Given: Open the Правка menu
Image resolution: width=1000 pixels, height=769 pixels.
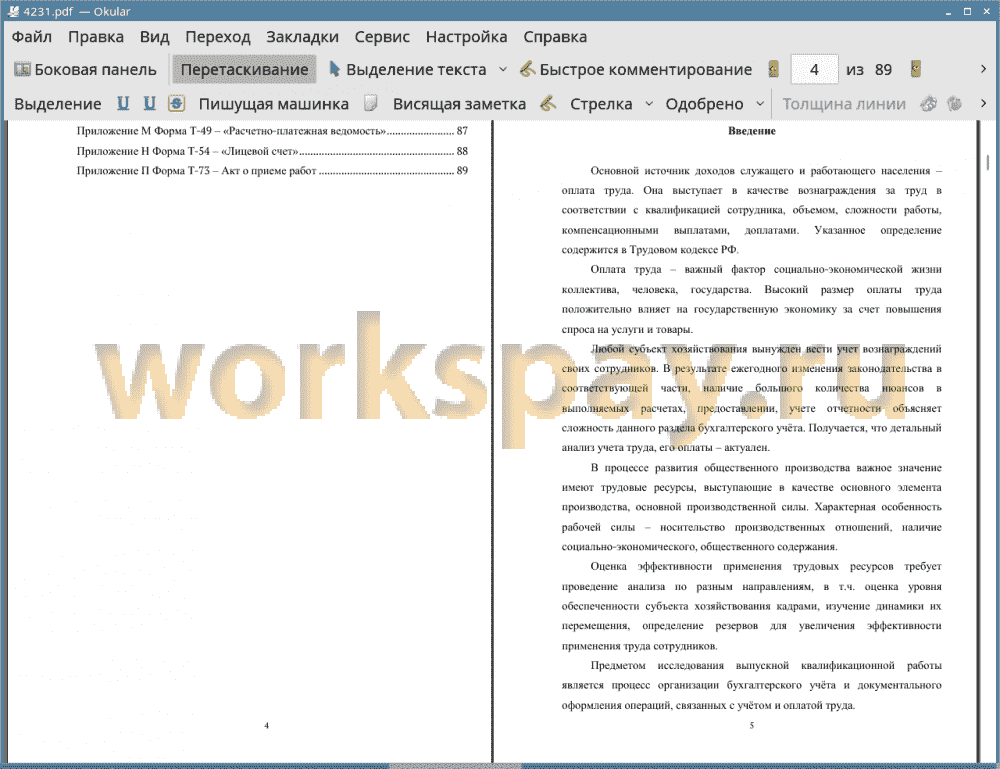Looking at the screenshot, I should pos(96,37).
